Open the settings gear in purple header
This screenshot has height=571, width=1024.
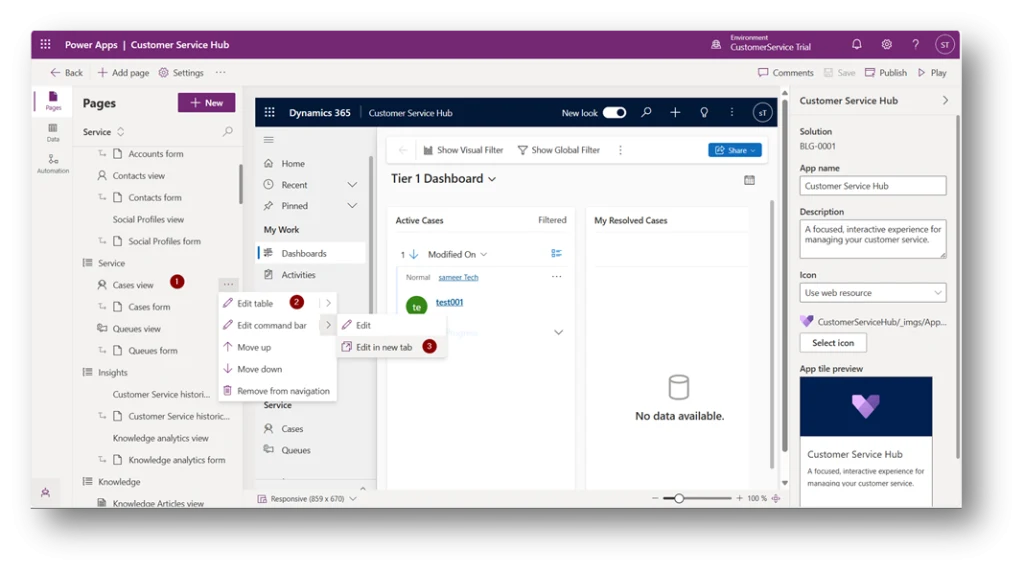point(886,44)
